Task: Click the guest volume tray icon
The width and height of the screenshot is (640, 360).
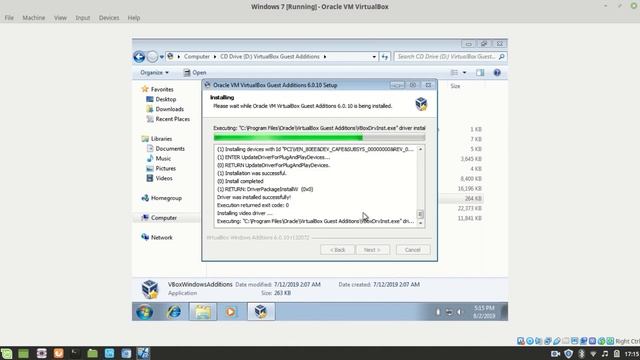Action: click(x=460, y=312)
